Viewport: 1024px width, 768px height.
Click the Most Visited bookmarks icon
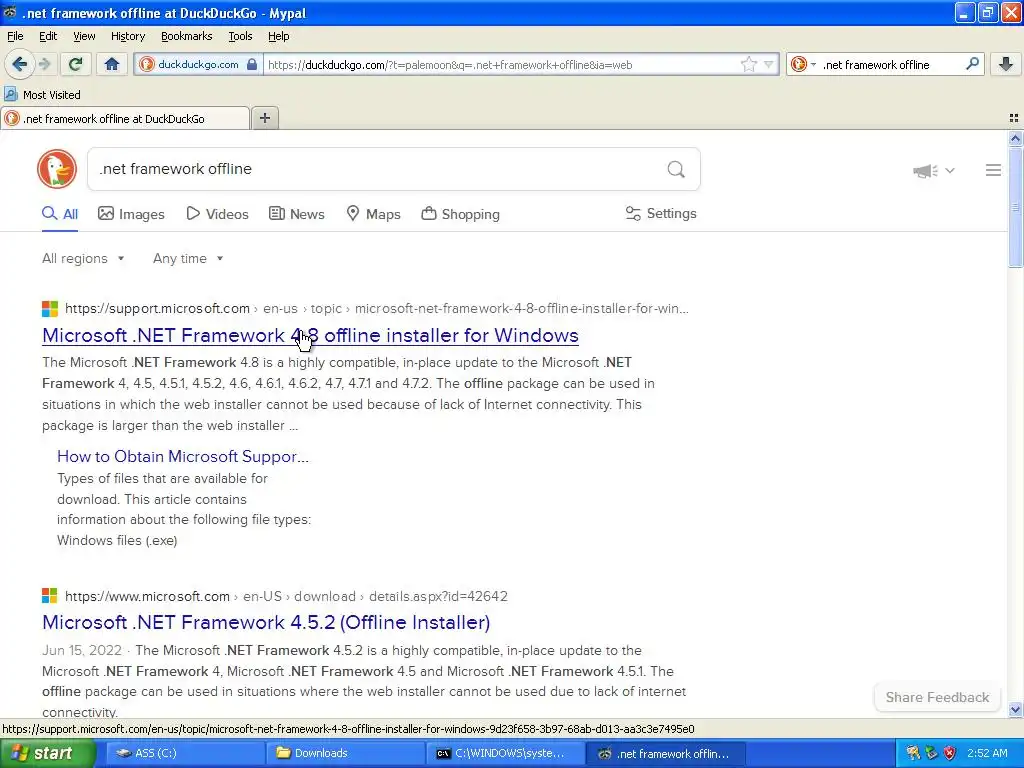coord(10,94)
